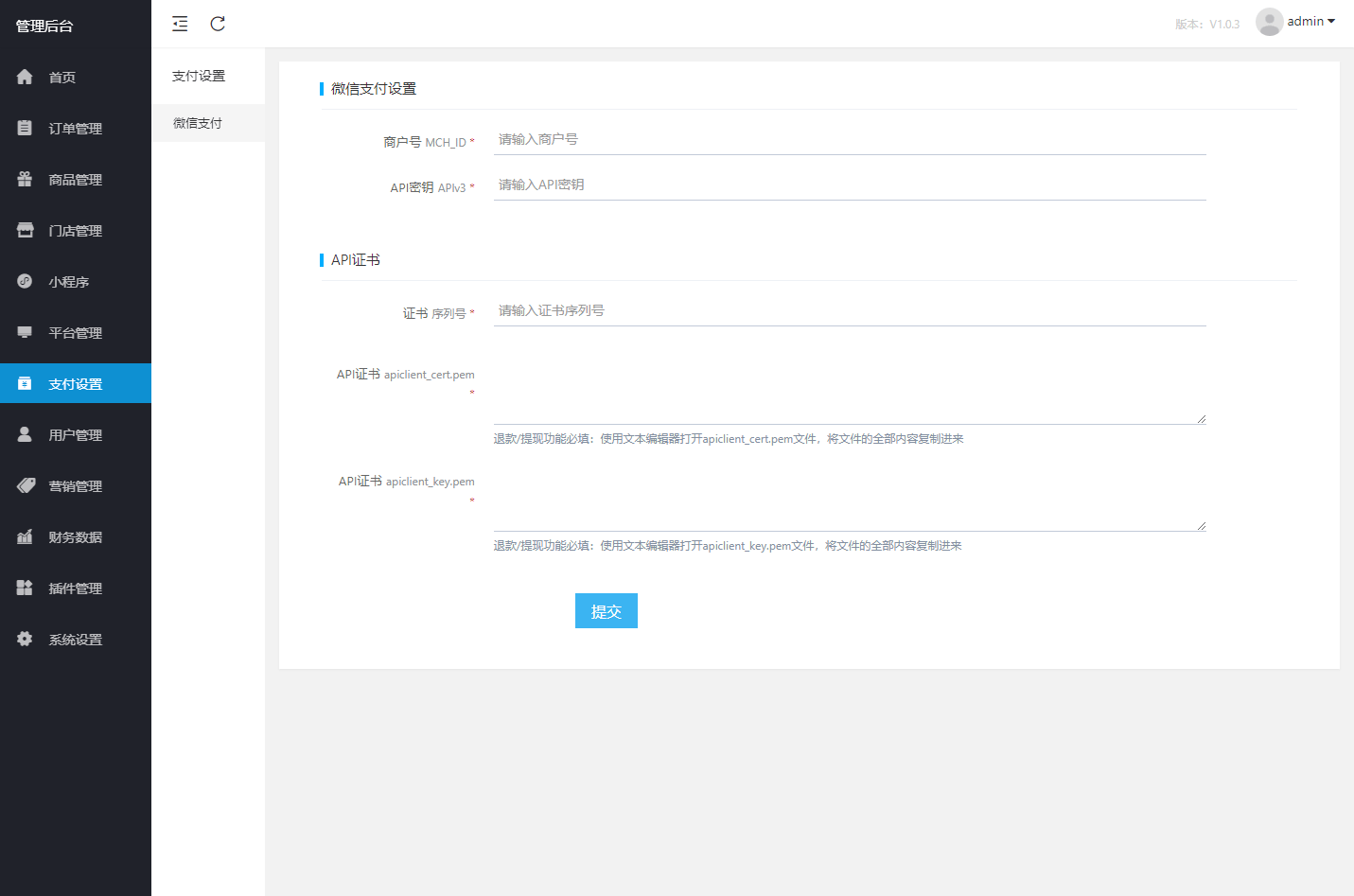This screenshot has height=896, width=1354.
Task: Click the mini program icon beside 小程序
Action: (25, 281)
